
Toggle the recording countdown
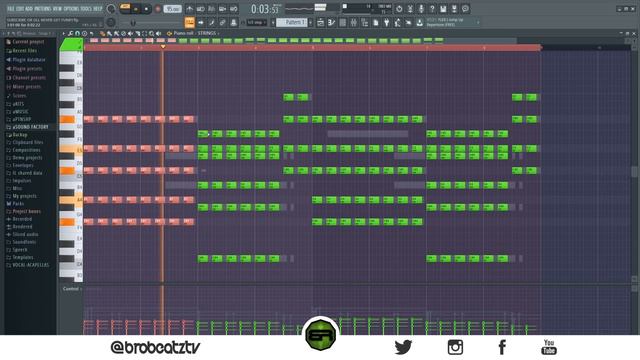pos(211,9)
